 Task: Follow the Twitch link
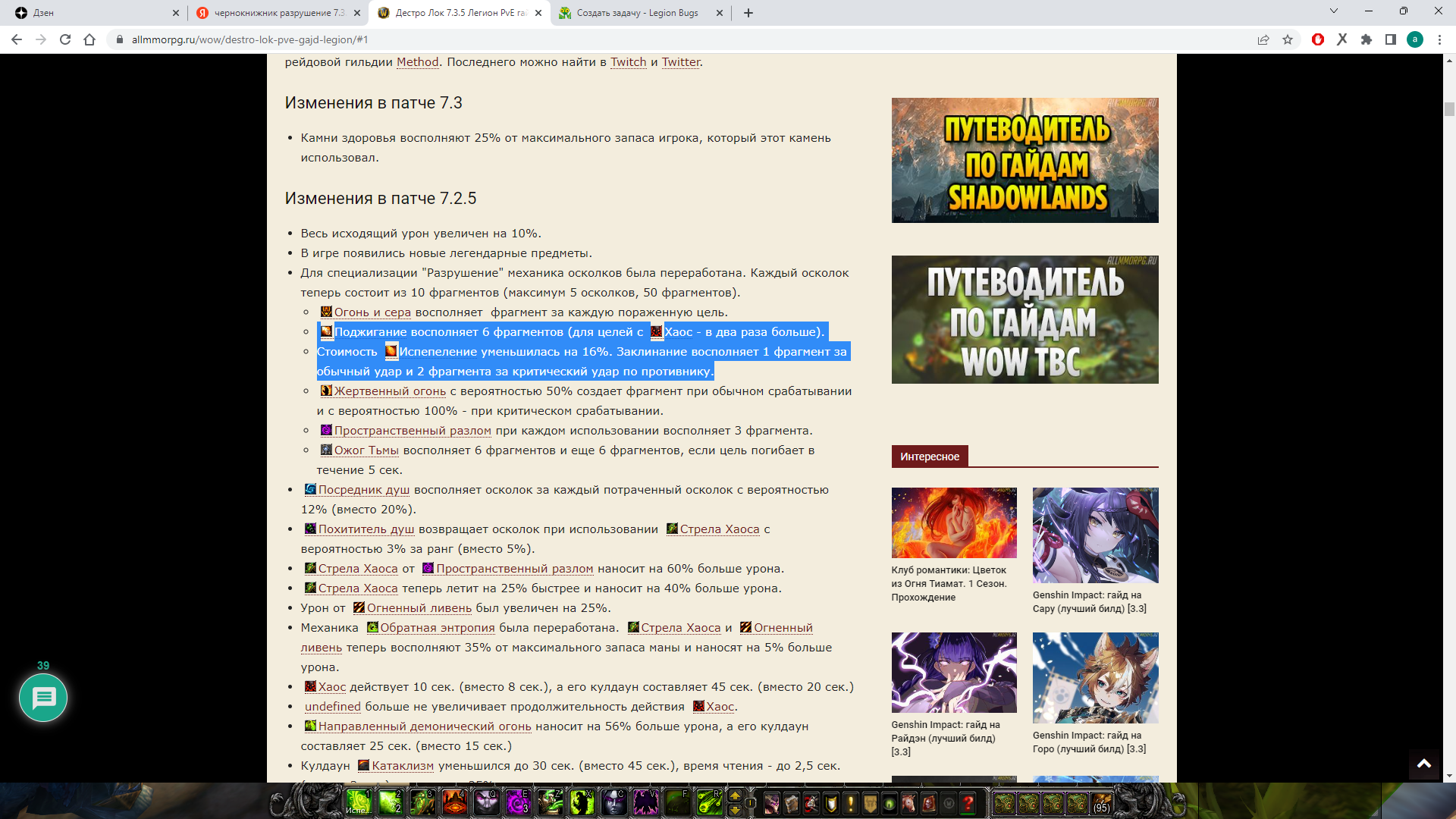628,62
